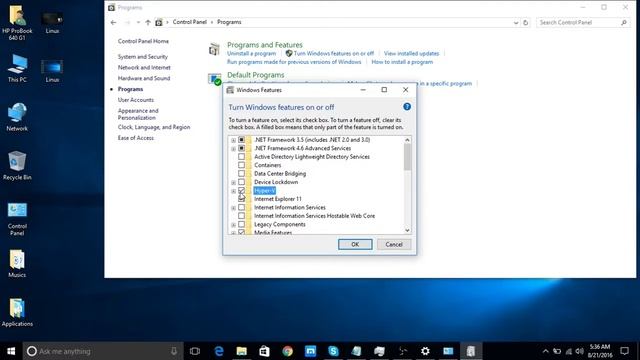Show hidden system tray icons

545,351
